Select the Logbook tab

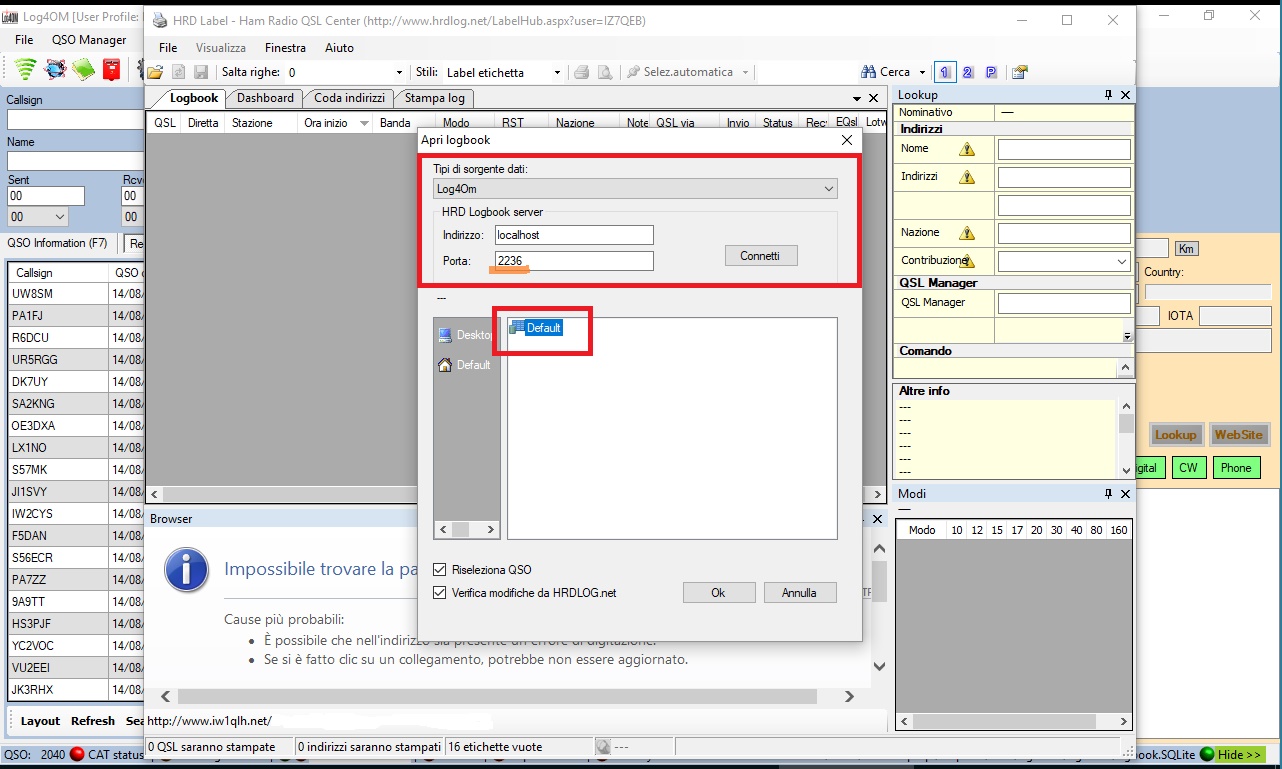point(193,98)
